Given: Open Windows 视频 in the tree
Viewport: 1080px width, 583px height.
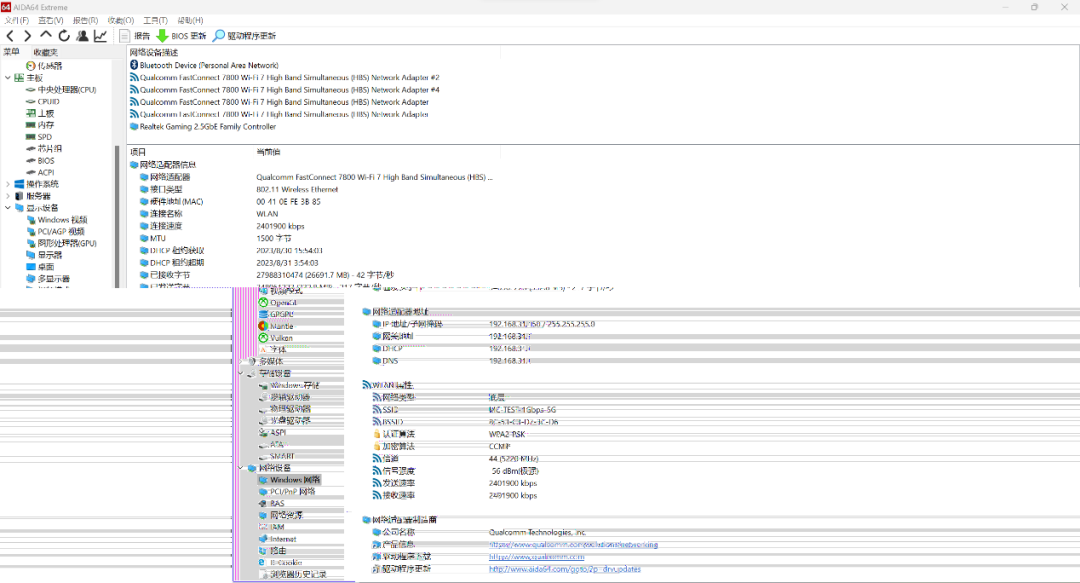Looking at the screenshot, I should (57, 220).
